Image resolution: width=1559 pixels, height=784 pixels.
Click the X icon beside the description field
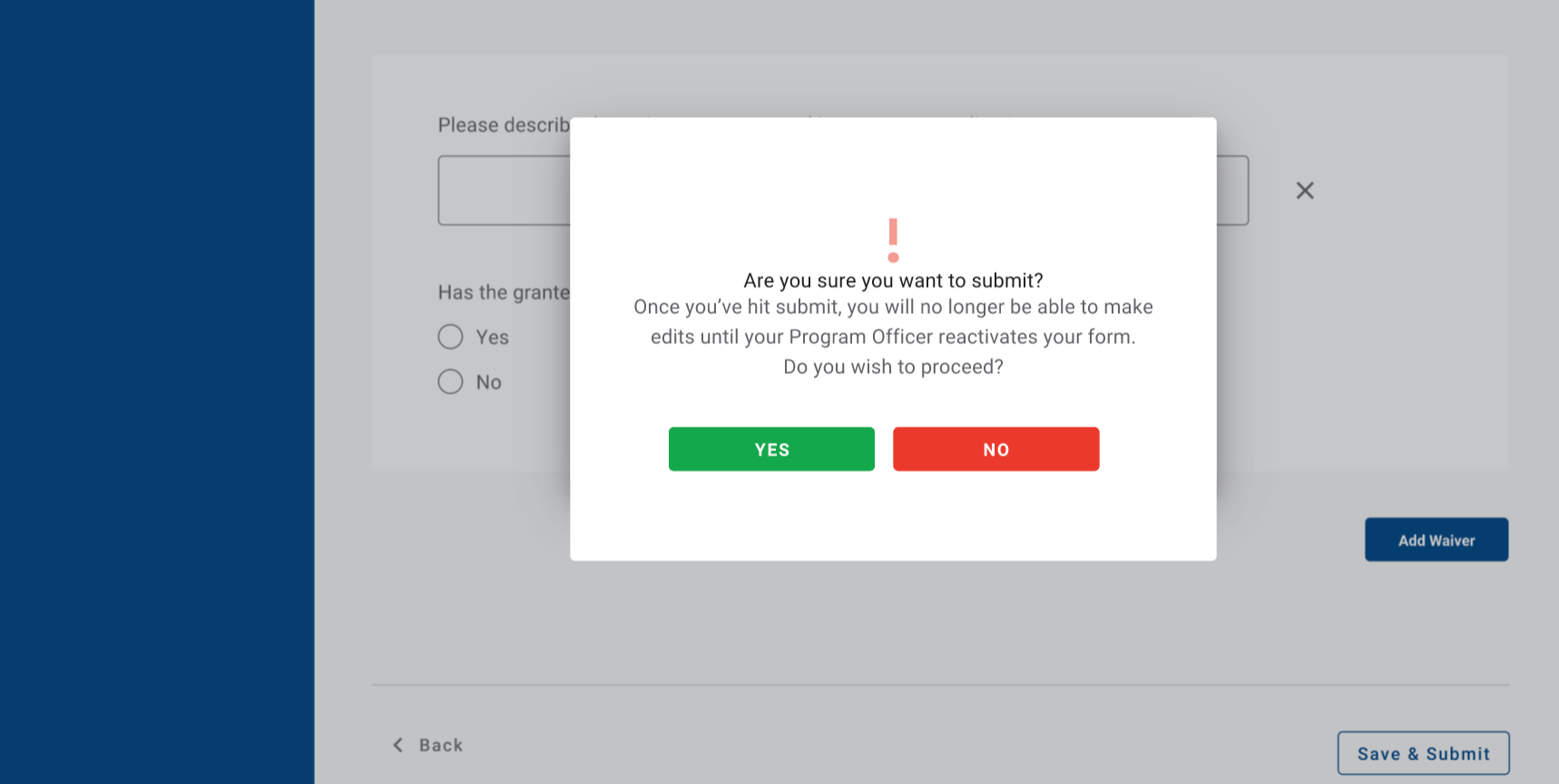click(x=1305, y=191)
